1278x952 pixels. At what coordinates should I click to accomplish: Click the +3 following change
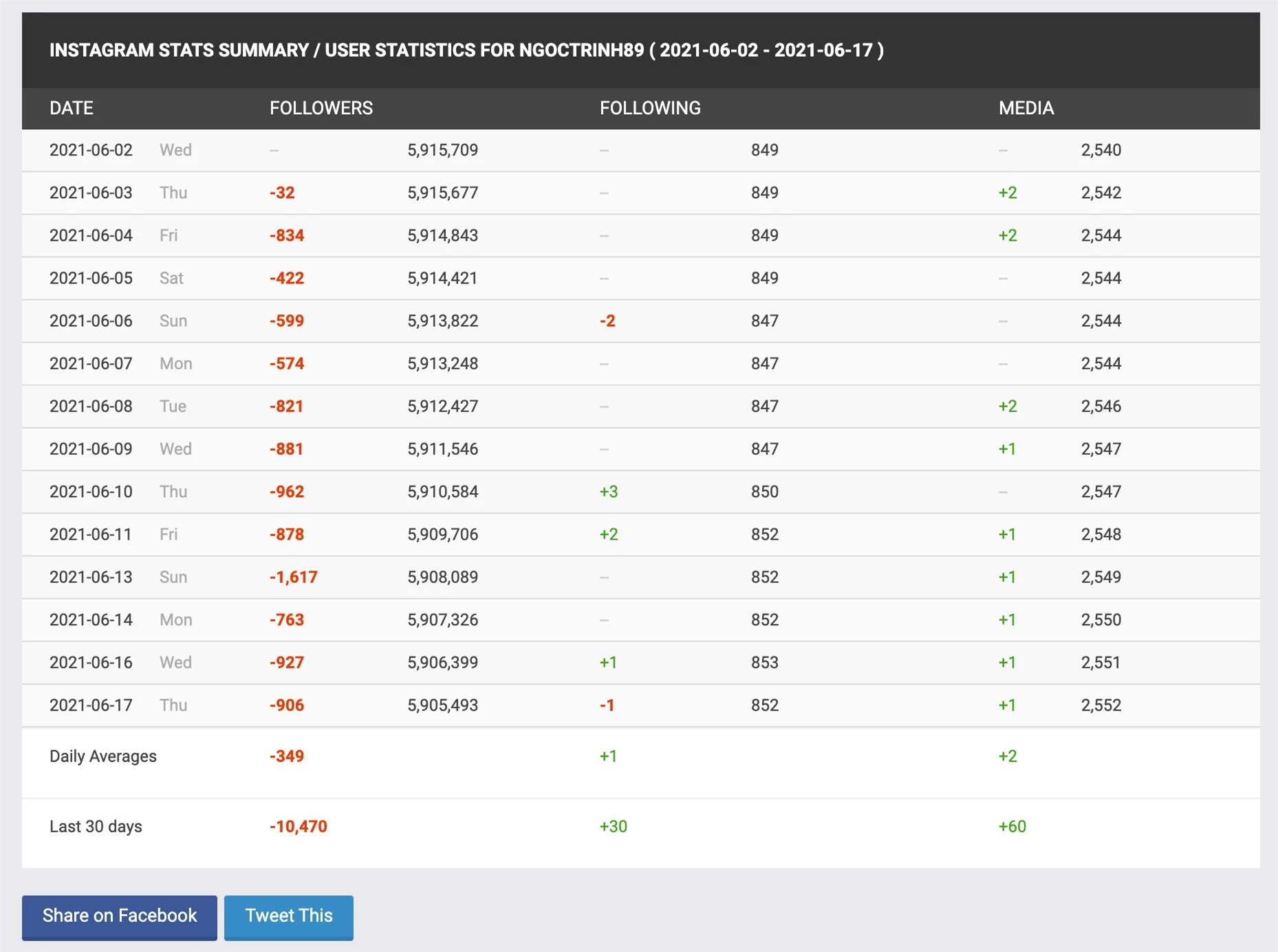click(609, 491)
